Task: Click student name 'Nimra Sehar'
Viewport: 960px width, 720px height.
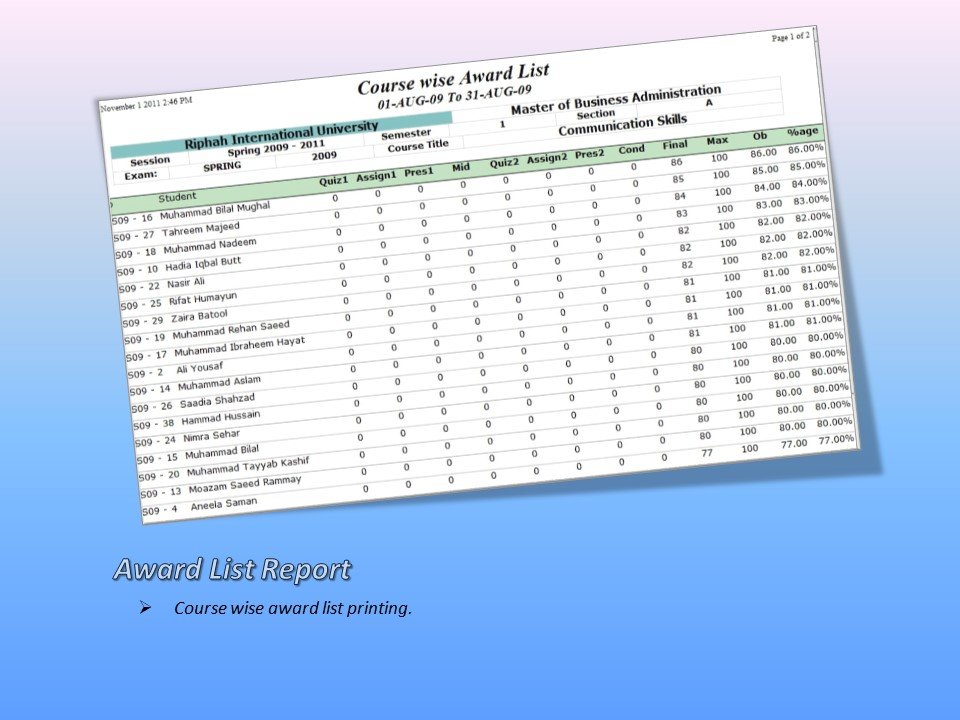Action: [212, 437]
